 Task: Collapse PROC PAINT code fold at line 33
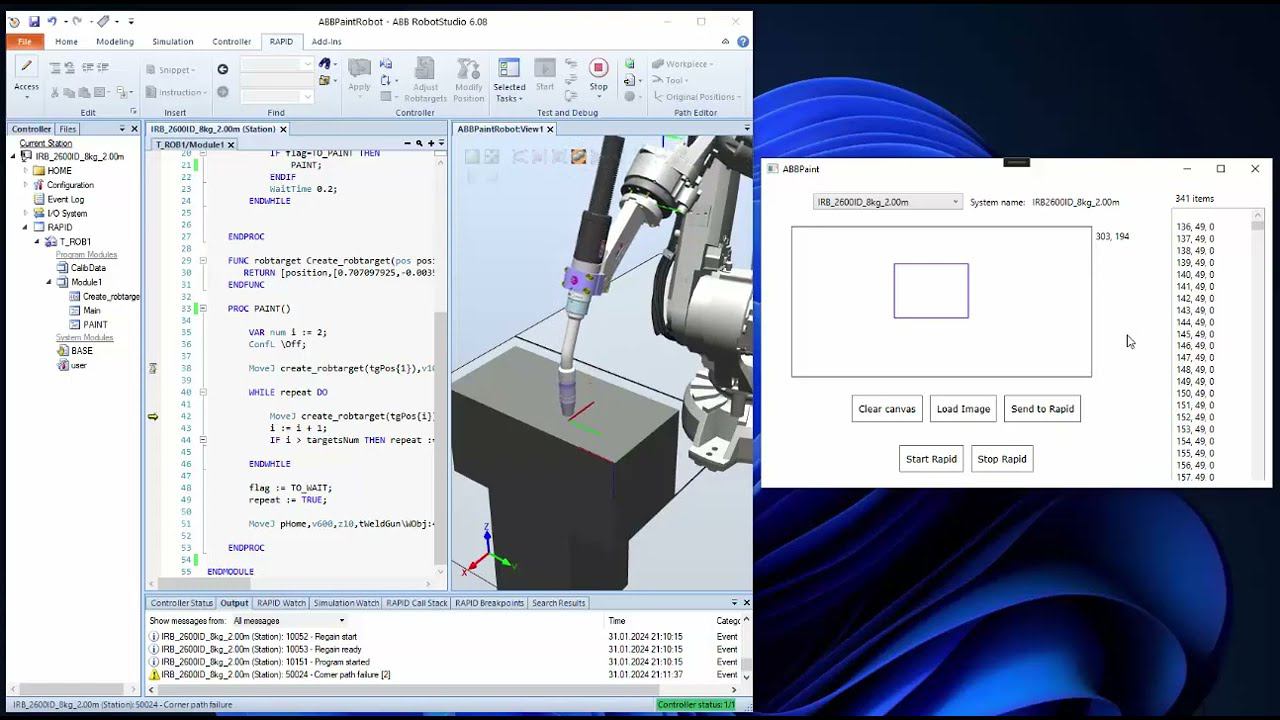coord(203,309)
